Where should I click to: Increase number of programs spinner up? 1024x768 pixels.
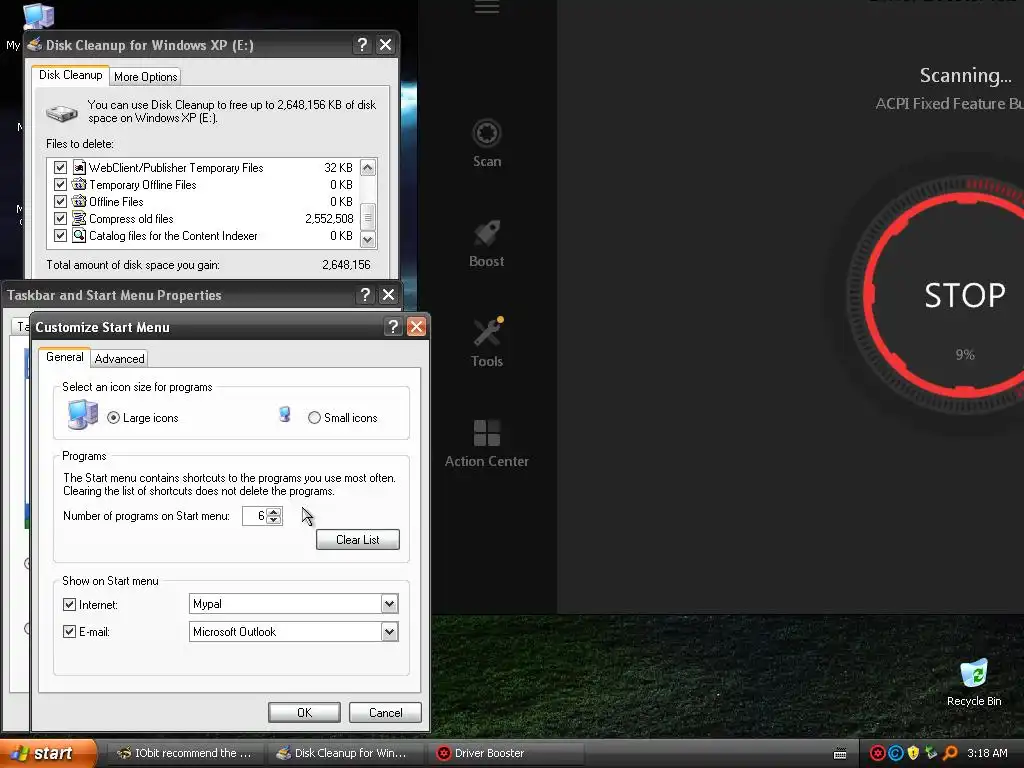pos(274,511)
